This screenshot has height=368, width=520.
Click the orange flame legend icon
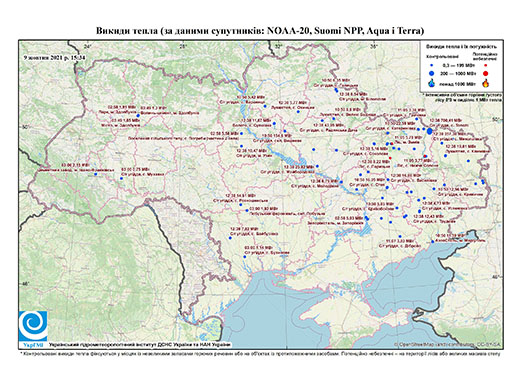coord(486,83)
